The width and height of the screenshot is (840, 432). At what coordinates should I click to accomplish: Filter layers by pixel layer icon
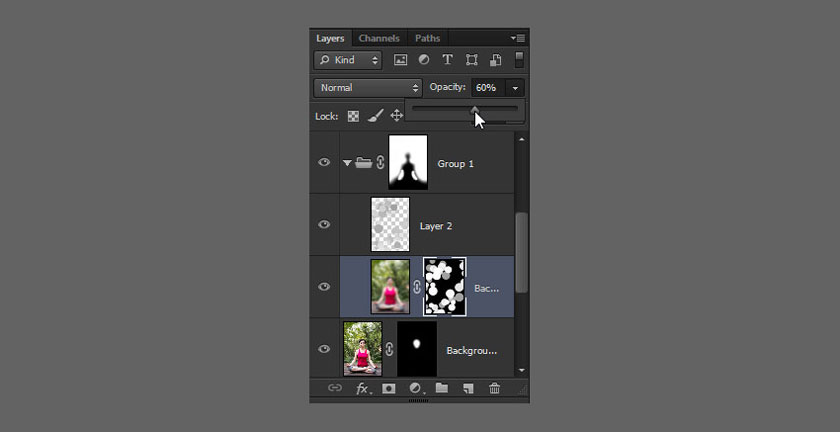[x=401, y=60]
